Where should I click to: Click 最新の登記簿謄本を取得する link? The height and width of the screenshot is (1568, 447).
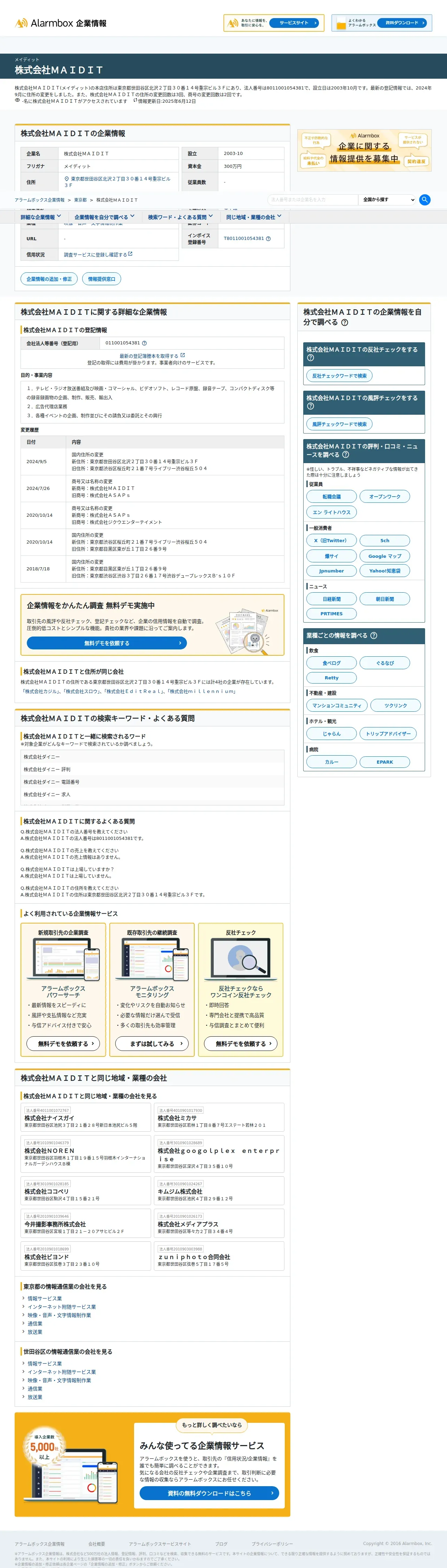click(152, 356)
